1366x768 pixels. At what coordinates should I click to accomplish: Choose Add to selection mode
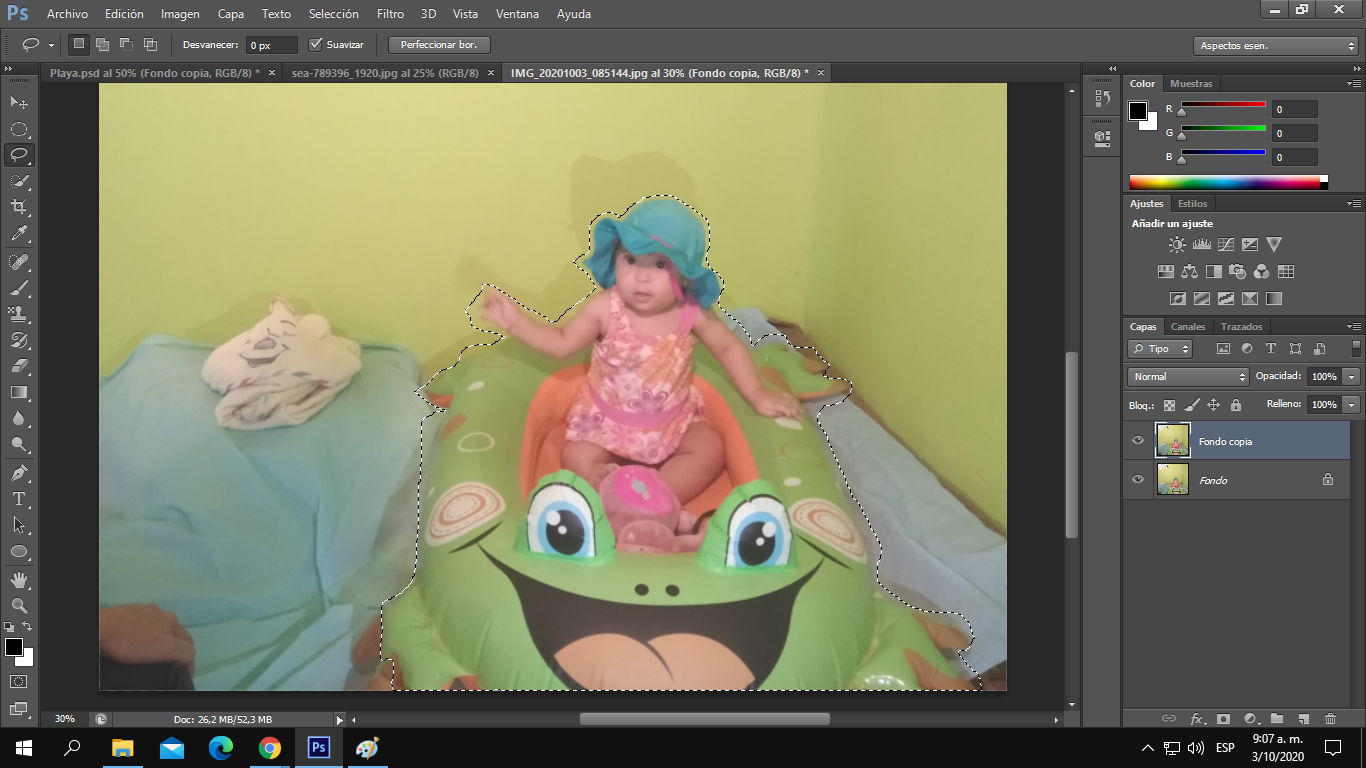click(102, 44)
